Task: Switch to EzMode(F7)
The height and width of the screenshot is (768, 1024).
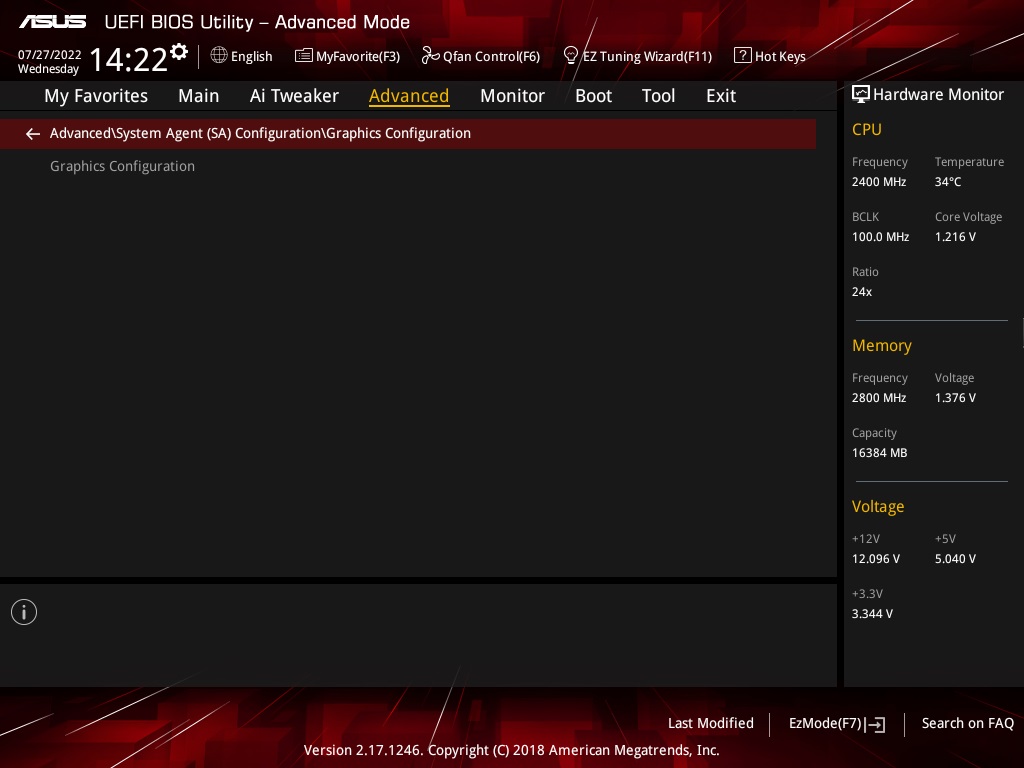Action: pyautogui.click(x=825, y=723)
